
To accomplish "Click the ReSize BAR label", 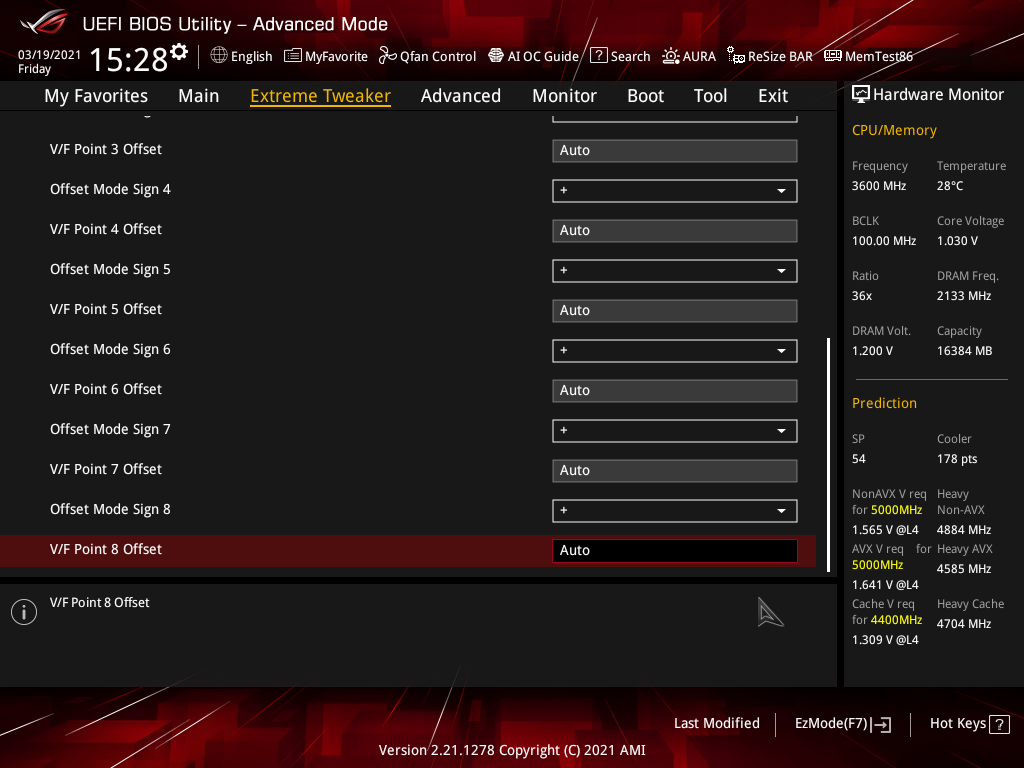I will [x=780, y=56].
